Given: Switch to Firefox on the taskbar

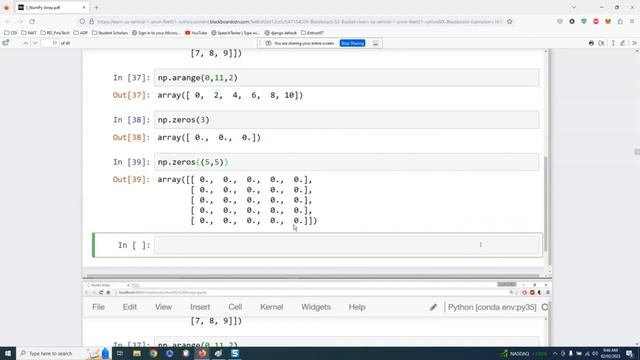Looking at the screenshot, I should coord(202,353).
